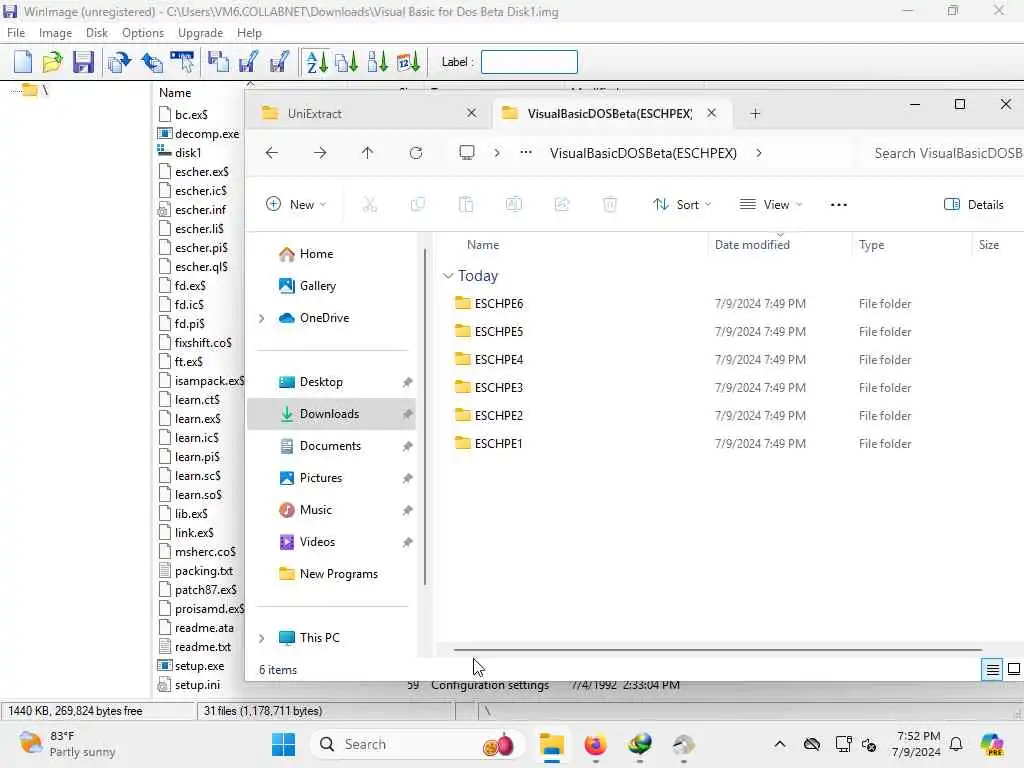This screenshot has width=1024, height=768.
Task: Close the UniExtract Explorer tab
Action: (x=472, y=114)
